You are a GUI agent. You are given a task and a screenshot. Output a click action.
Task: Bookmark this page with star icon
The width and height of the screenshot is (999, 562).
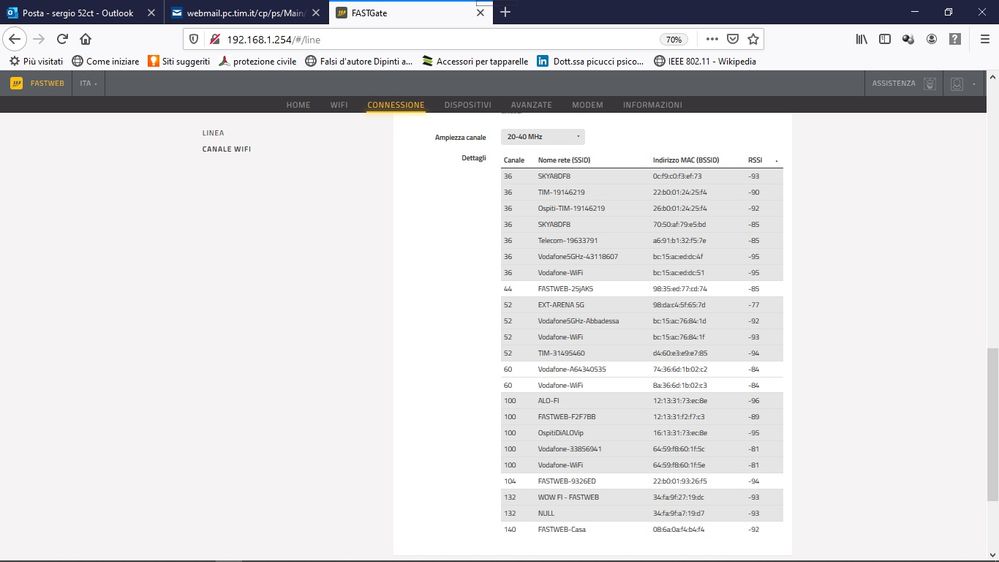pyautogui.click(x=753, y=40)
